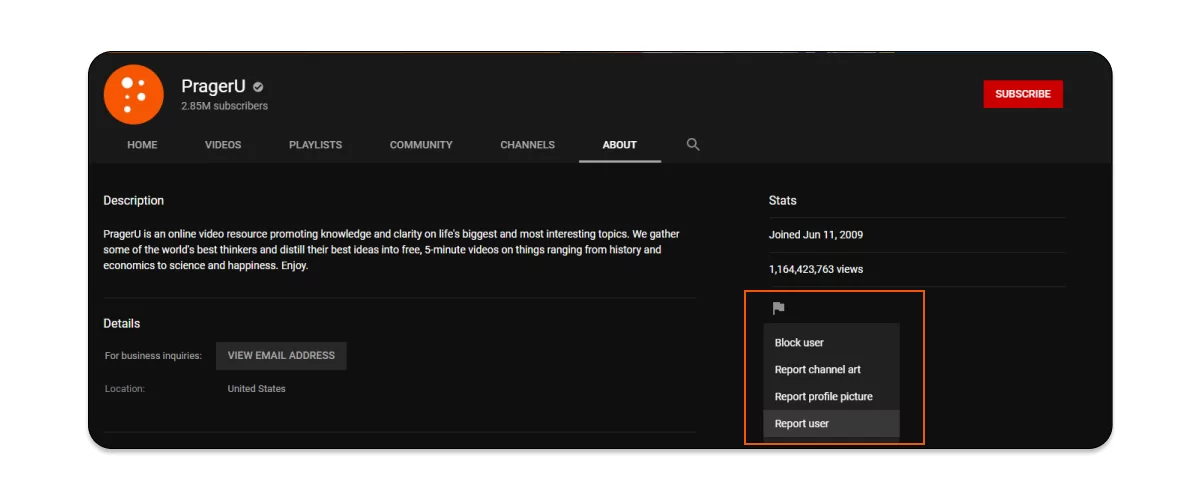Click the flag report icon under Stats

point(778,308)
